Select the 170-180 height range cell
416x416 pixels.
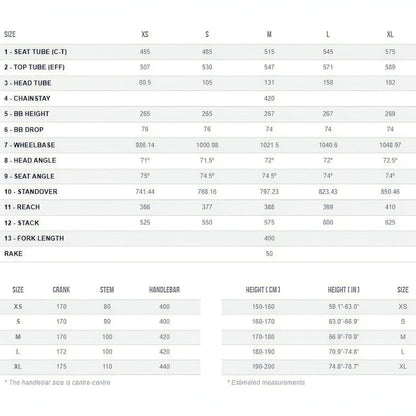point(263,337)
